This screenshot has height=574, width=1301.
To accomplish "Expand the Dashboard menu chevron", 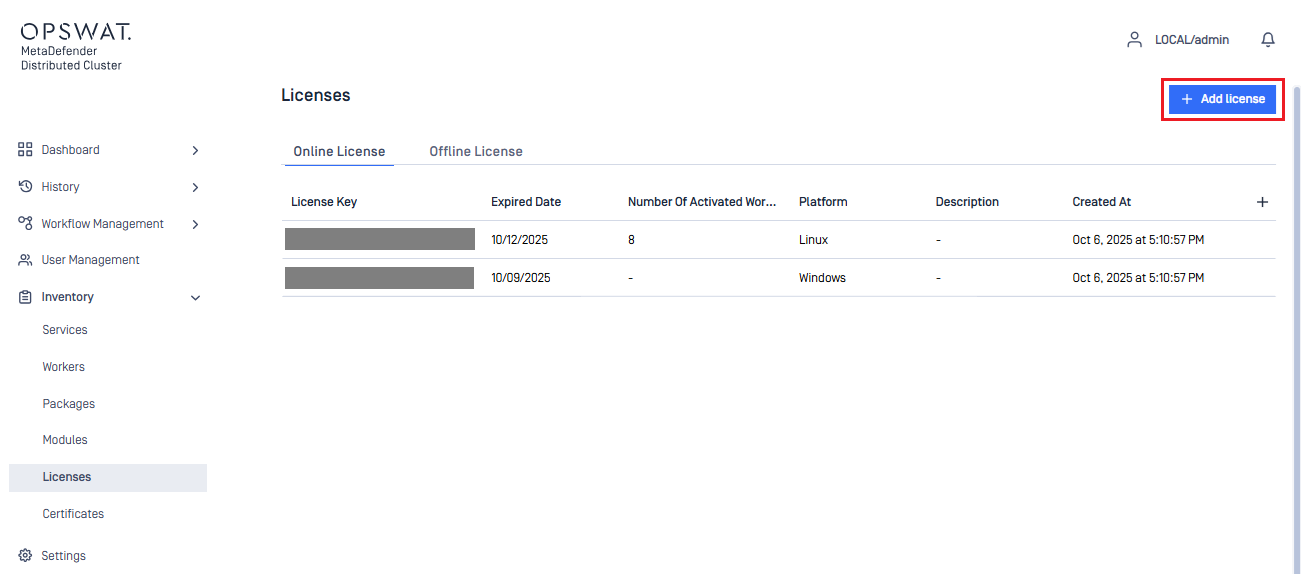I will (195, 150).
